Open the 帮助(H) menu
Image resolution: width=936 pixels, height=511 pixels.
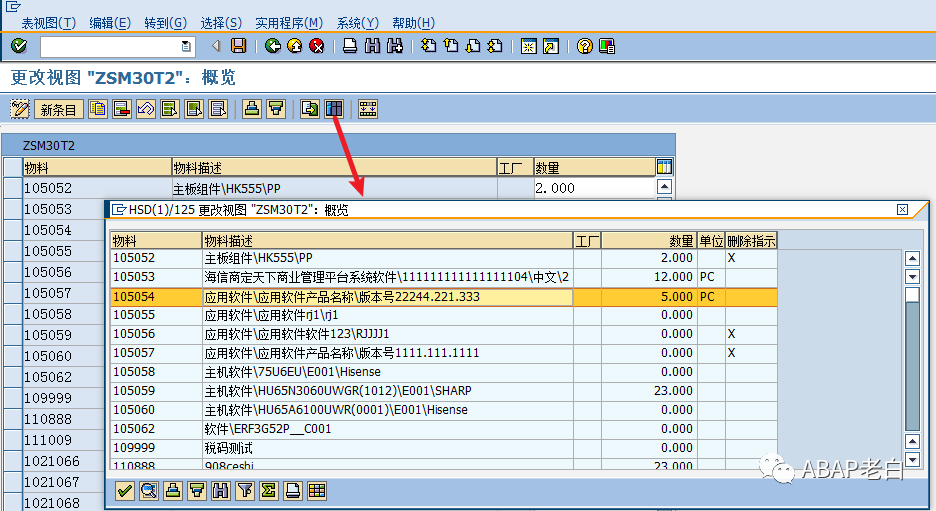coord(413,23)
